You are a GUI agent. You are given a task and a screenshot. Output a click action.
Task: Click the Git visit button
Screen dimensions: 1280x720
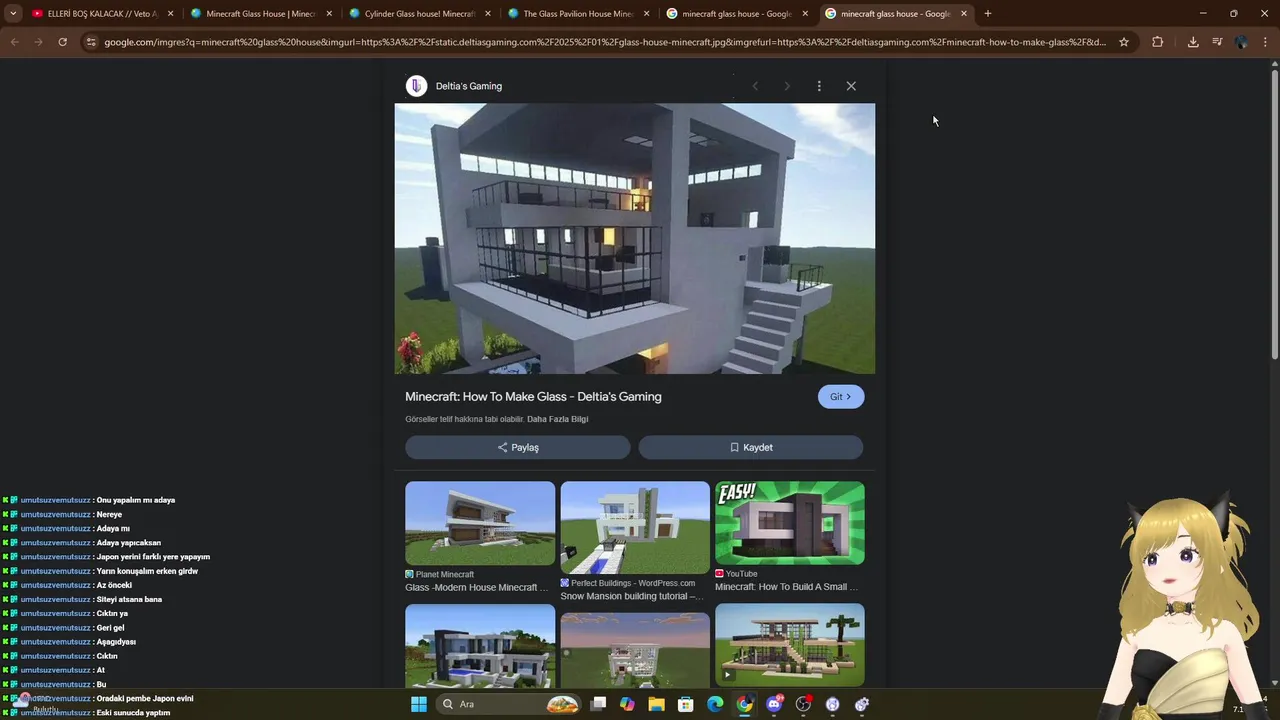[841, 397]
